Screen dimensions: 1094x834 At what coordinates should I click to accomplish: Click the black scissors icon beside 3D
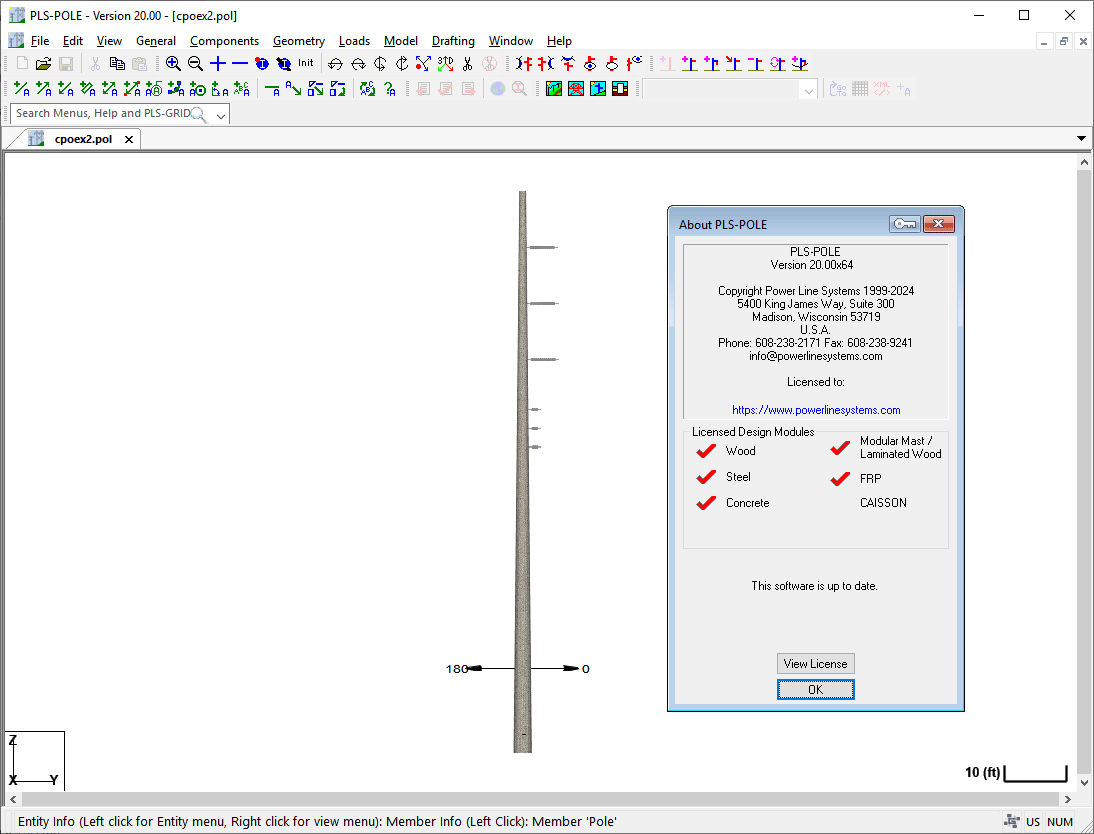click(467, 64)
